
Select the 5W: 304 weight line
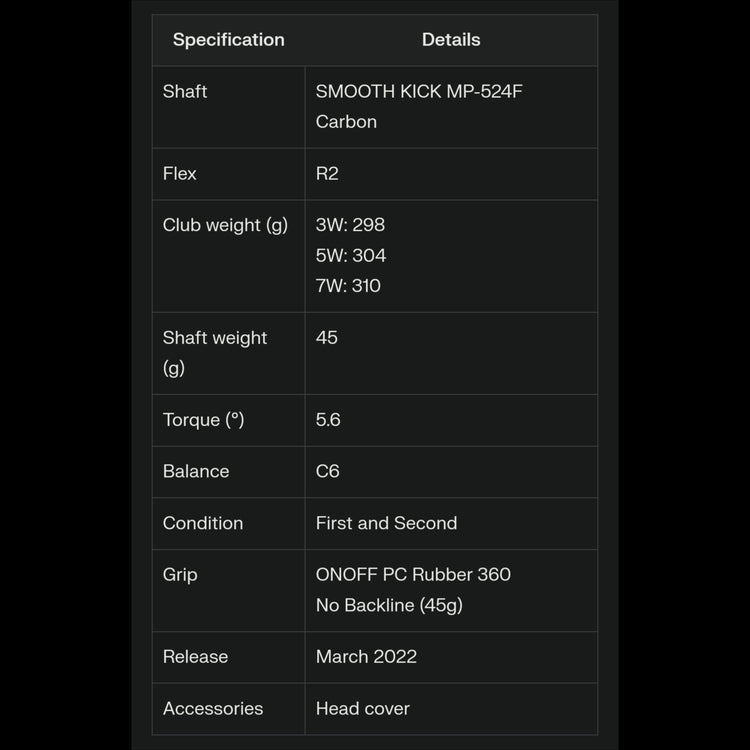tap(351, 256)
